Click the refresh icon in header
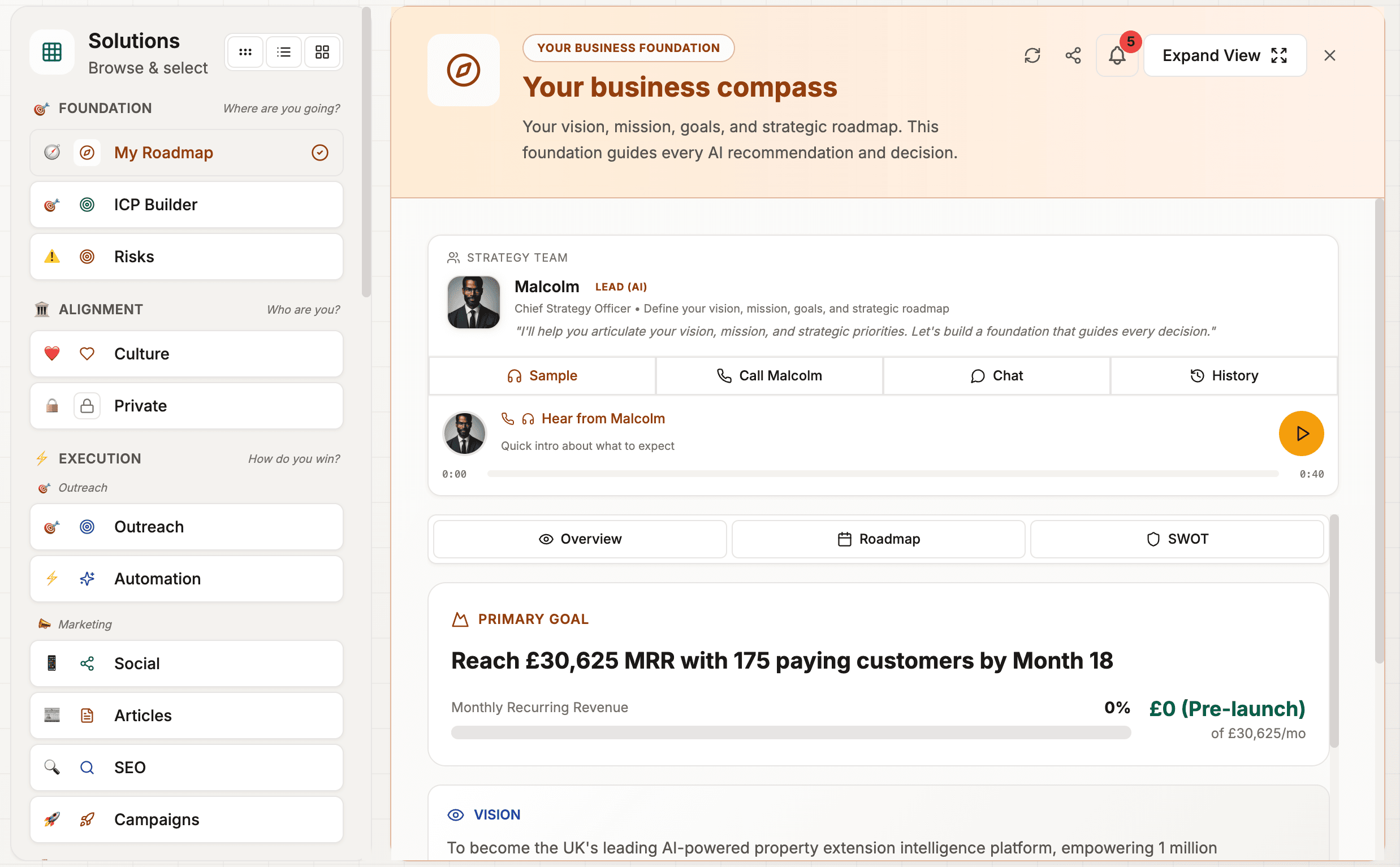This screenshot has width=1400, height=867. pos(1032,55)
